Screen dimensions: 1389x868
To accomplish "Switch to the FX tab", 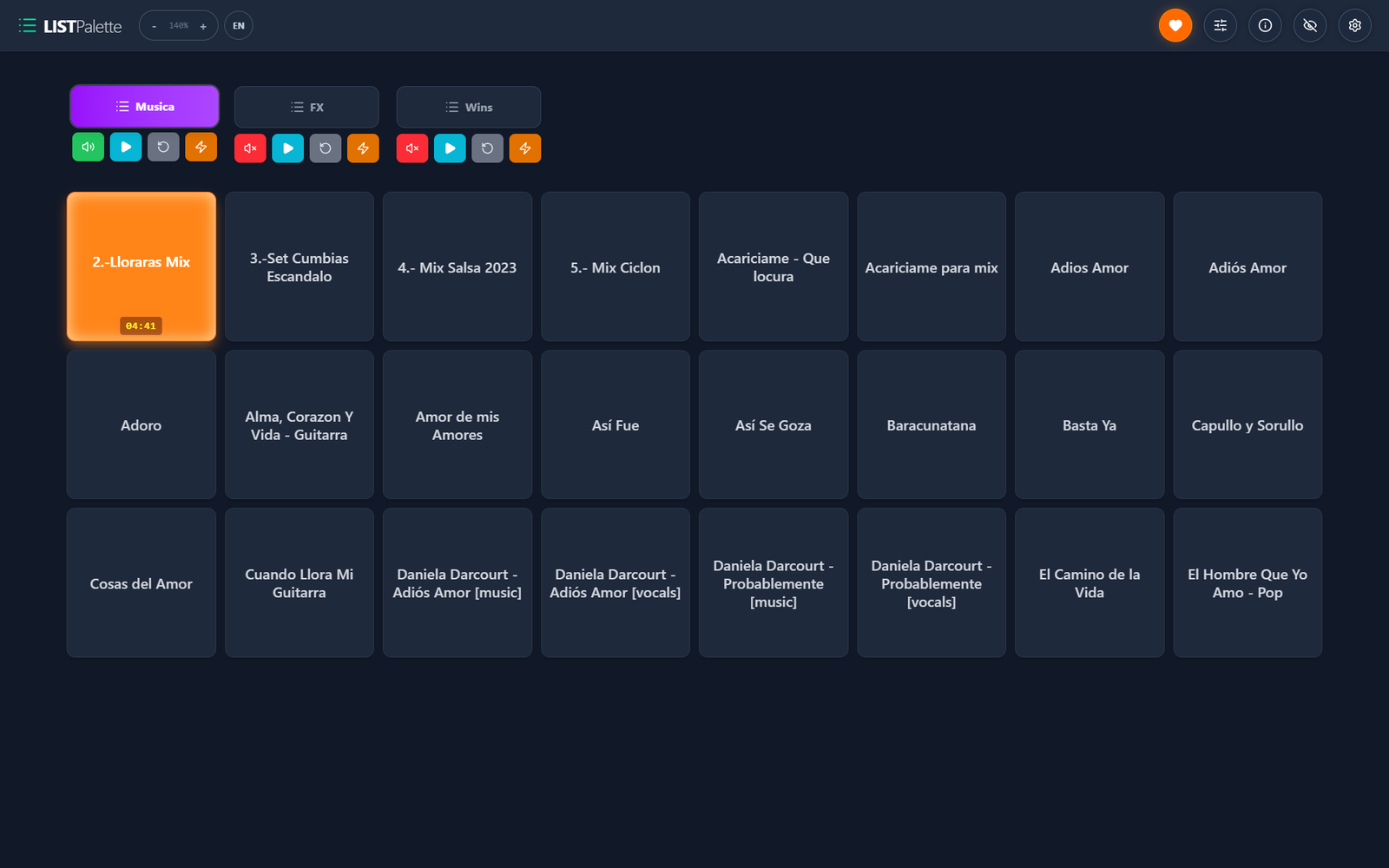I will click(x=306, y=107).
